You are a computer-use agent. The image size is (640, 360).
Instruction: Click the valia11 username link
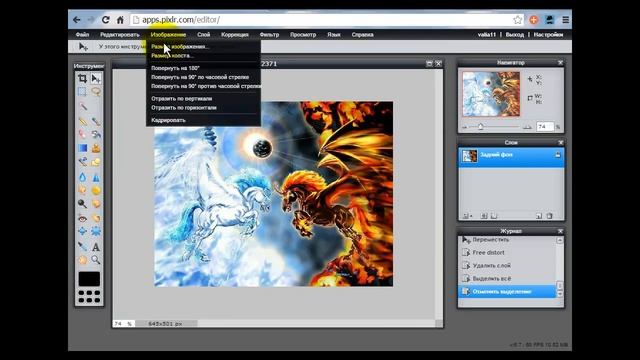coord(487,35)
